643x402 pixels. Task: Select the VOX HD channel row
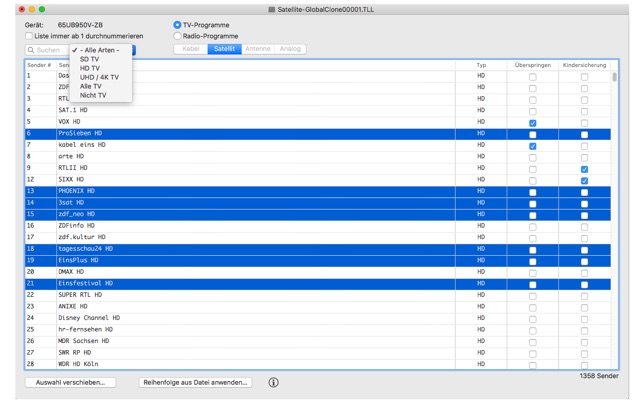tap(318, 122)
